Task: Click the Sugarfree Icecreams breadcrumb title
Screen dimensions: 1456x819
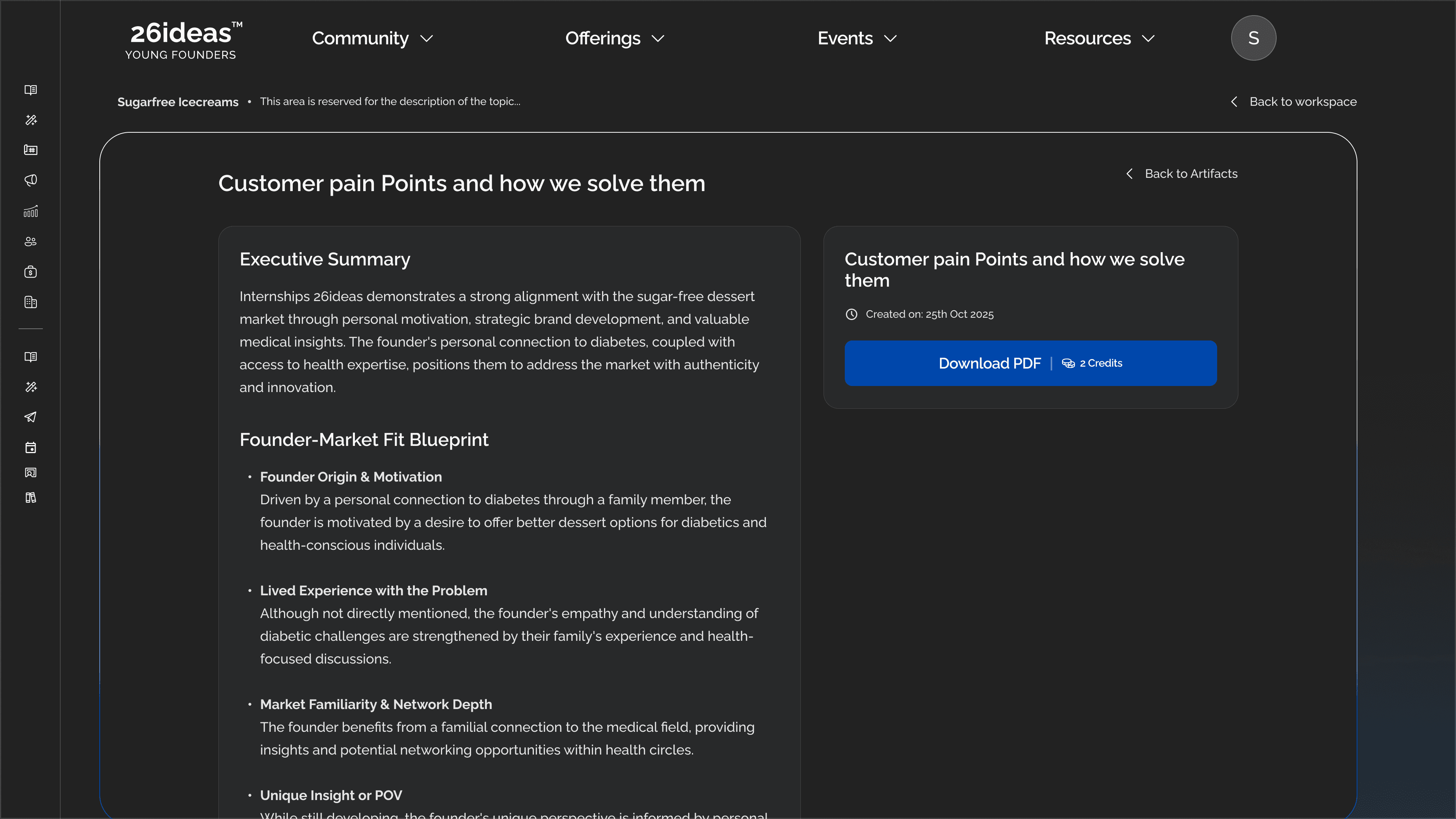Action: [177, 102]
